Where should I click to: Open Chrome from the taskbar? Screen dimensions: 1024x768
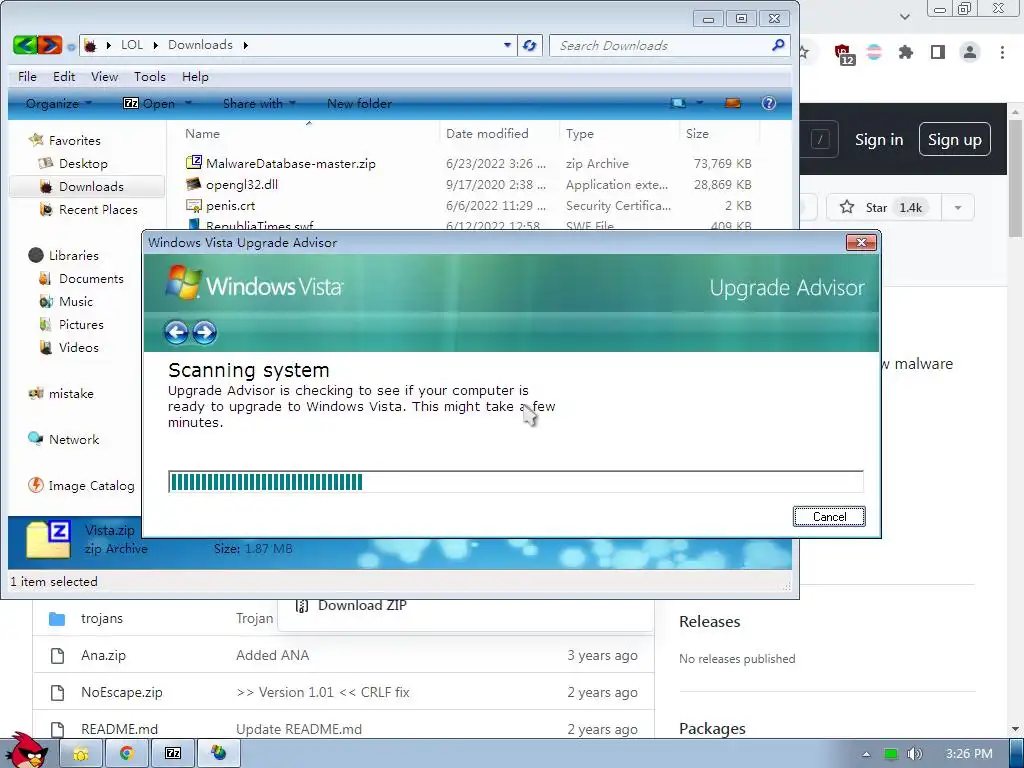127,754
